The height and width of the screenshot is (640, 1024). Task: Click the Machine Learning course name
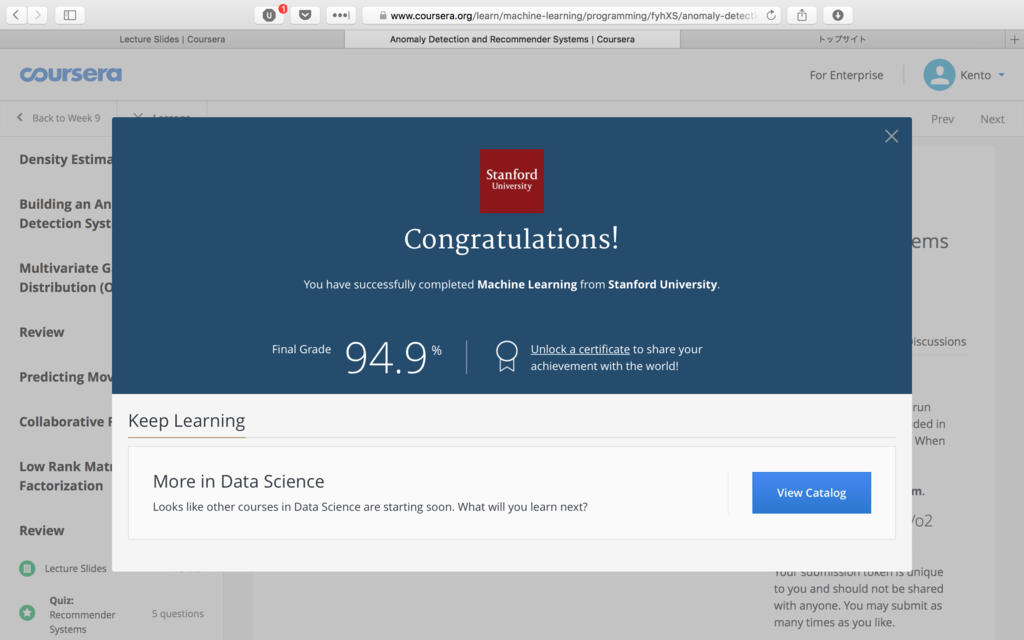(x=527, y=284)
